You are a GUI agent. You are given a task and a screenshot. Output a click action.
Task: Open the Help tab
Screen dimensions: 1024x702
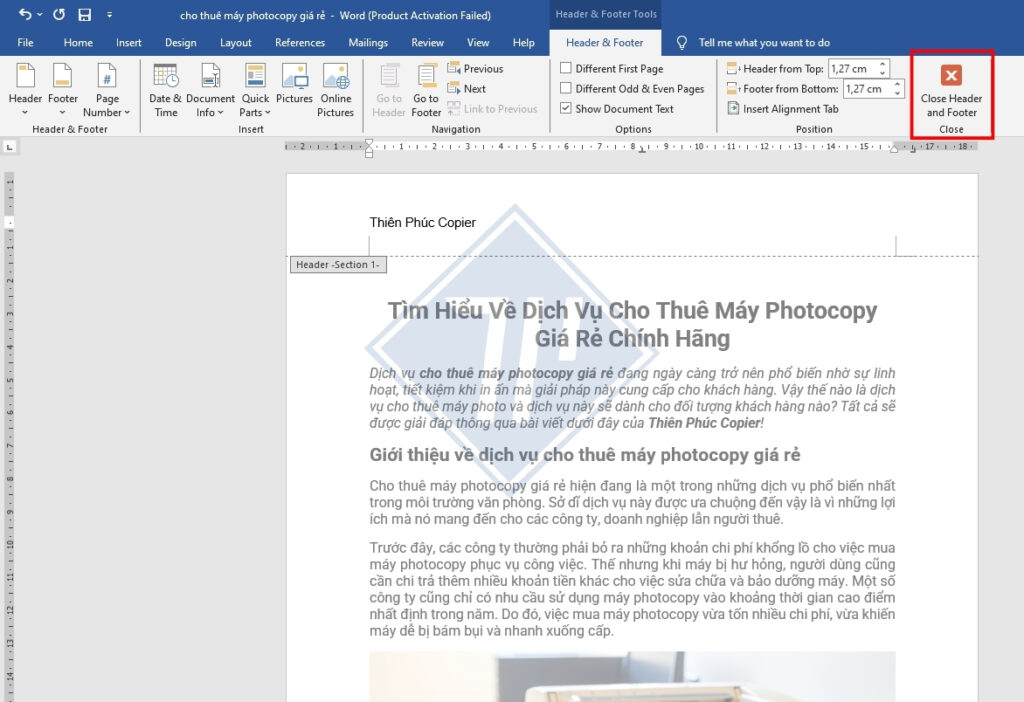pos(523,42)
